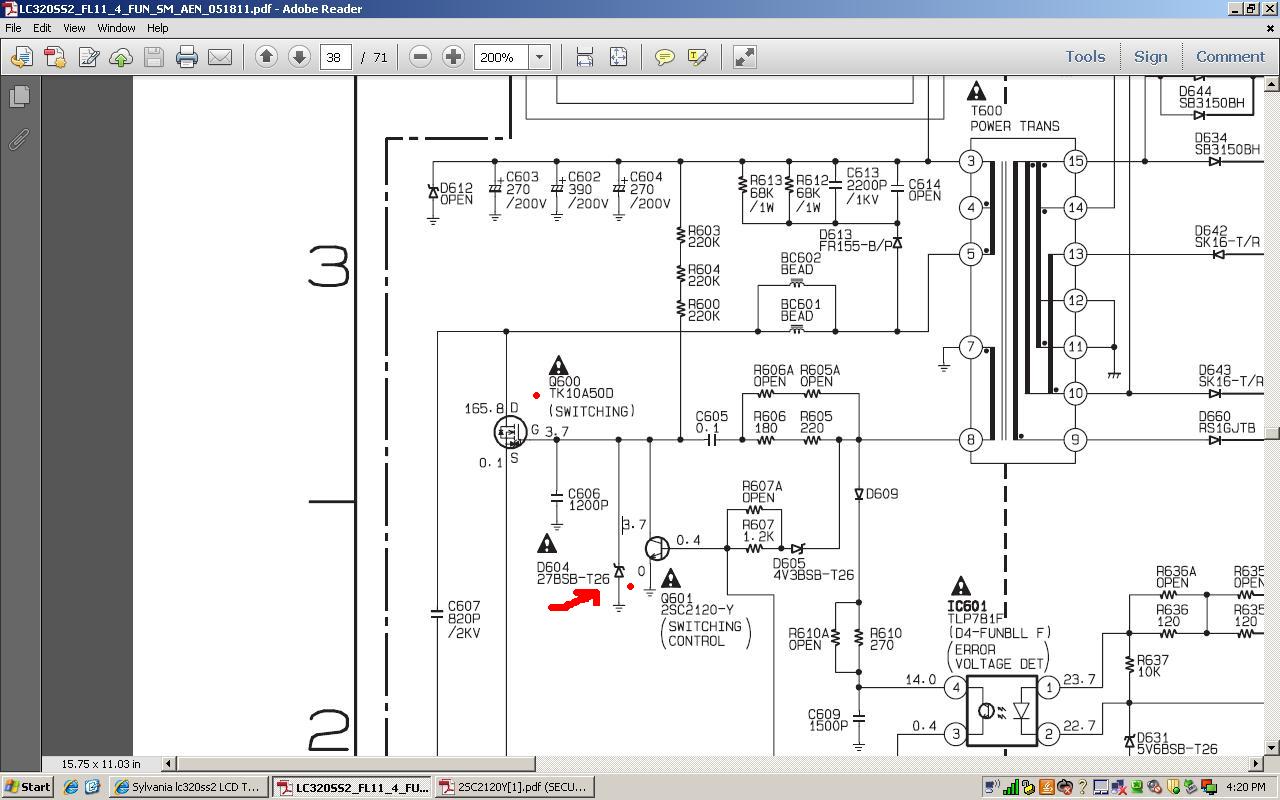Go to the next page arrow
This screenshot has height=800, width=1280.
pyautogui.click(x=299, y=57)
